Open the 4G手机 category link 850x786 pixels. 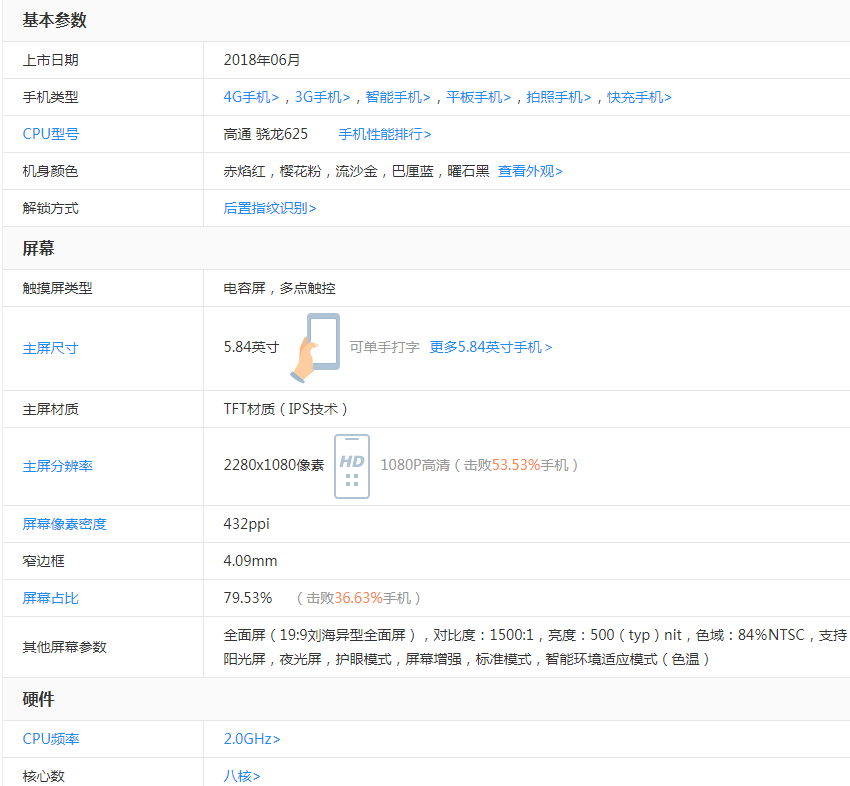[x=249, y=96]
